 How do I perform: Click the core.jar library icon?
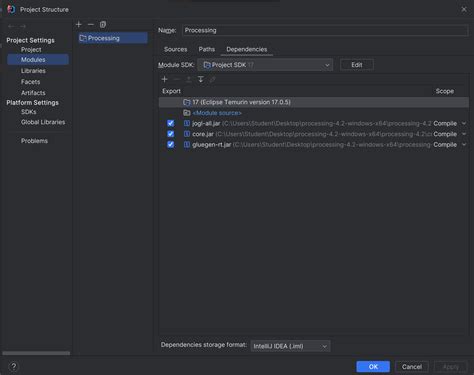point(187,134)
